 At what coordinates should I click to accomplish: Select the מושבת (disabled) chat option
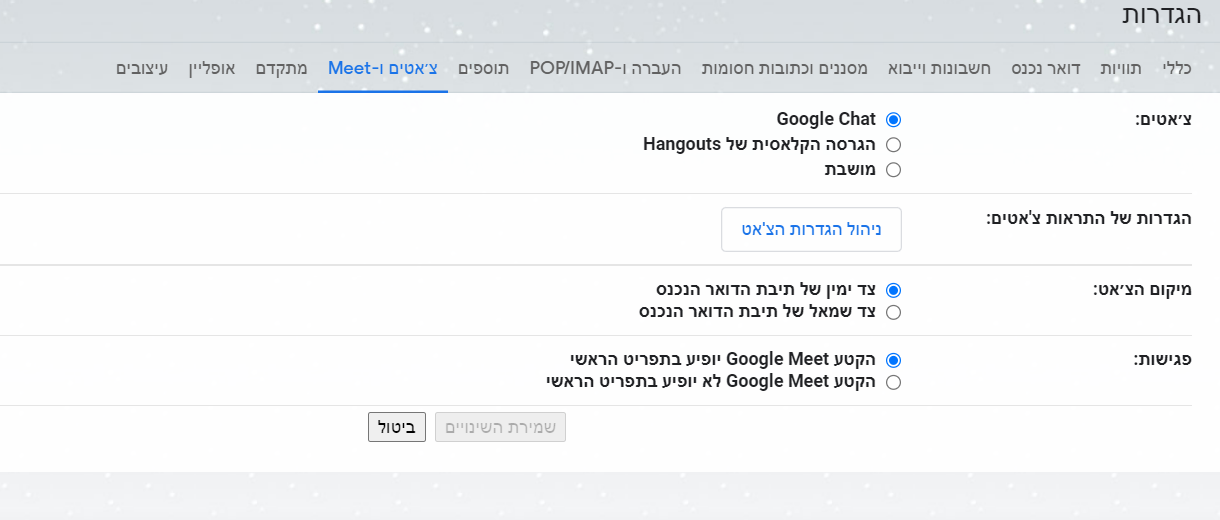[893, 170]
